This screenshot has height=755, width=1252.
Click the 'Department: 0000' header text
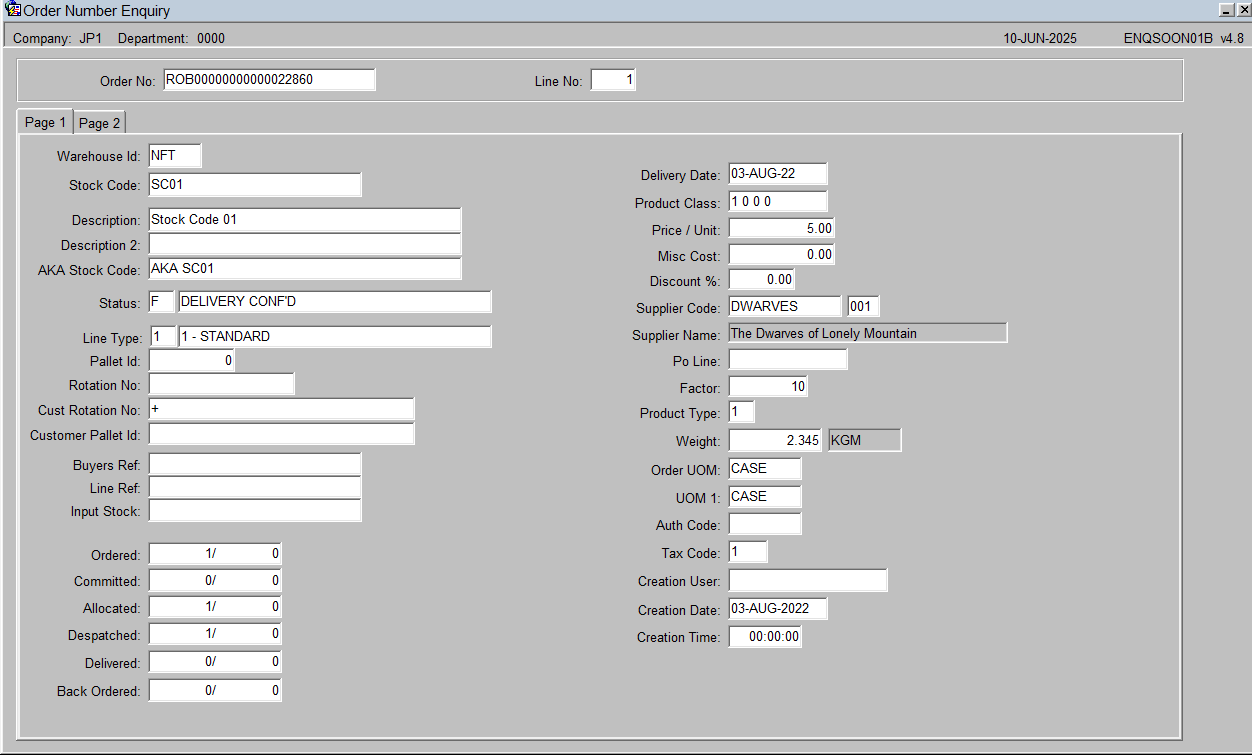(x=171, y=39)
